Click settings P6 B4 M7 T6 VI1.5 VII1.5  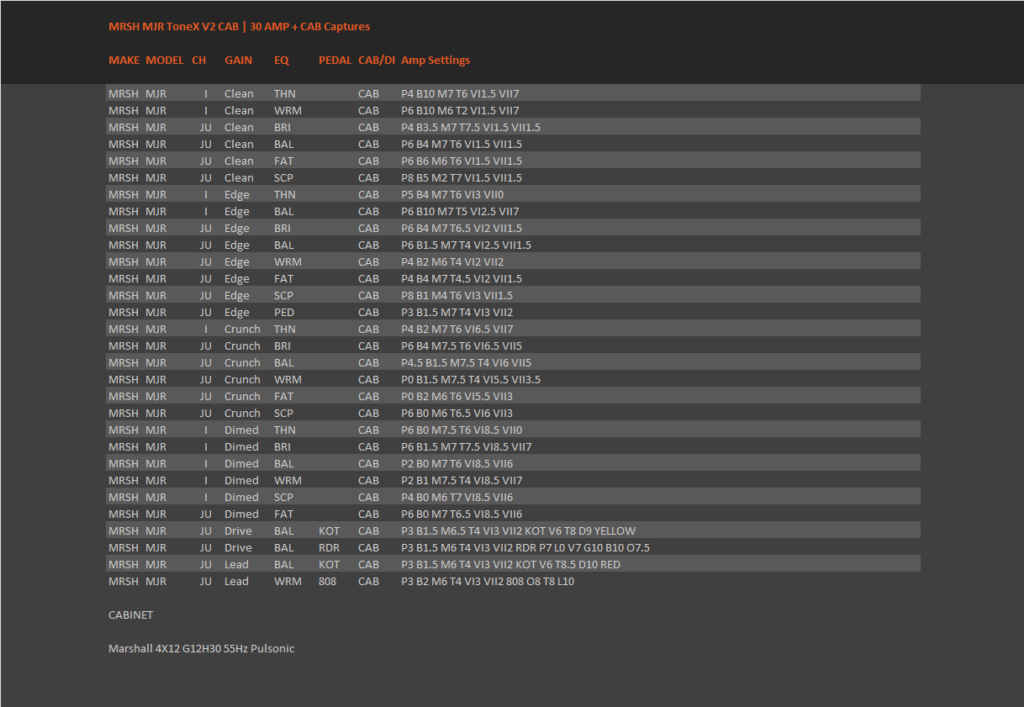(x=462, y=144)
